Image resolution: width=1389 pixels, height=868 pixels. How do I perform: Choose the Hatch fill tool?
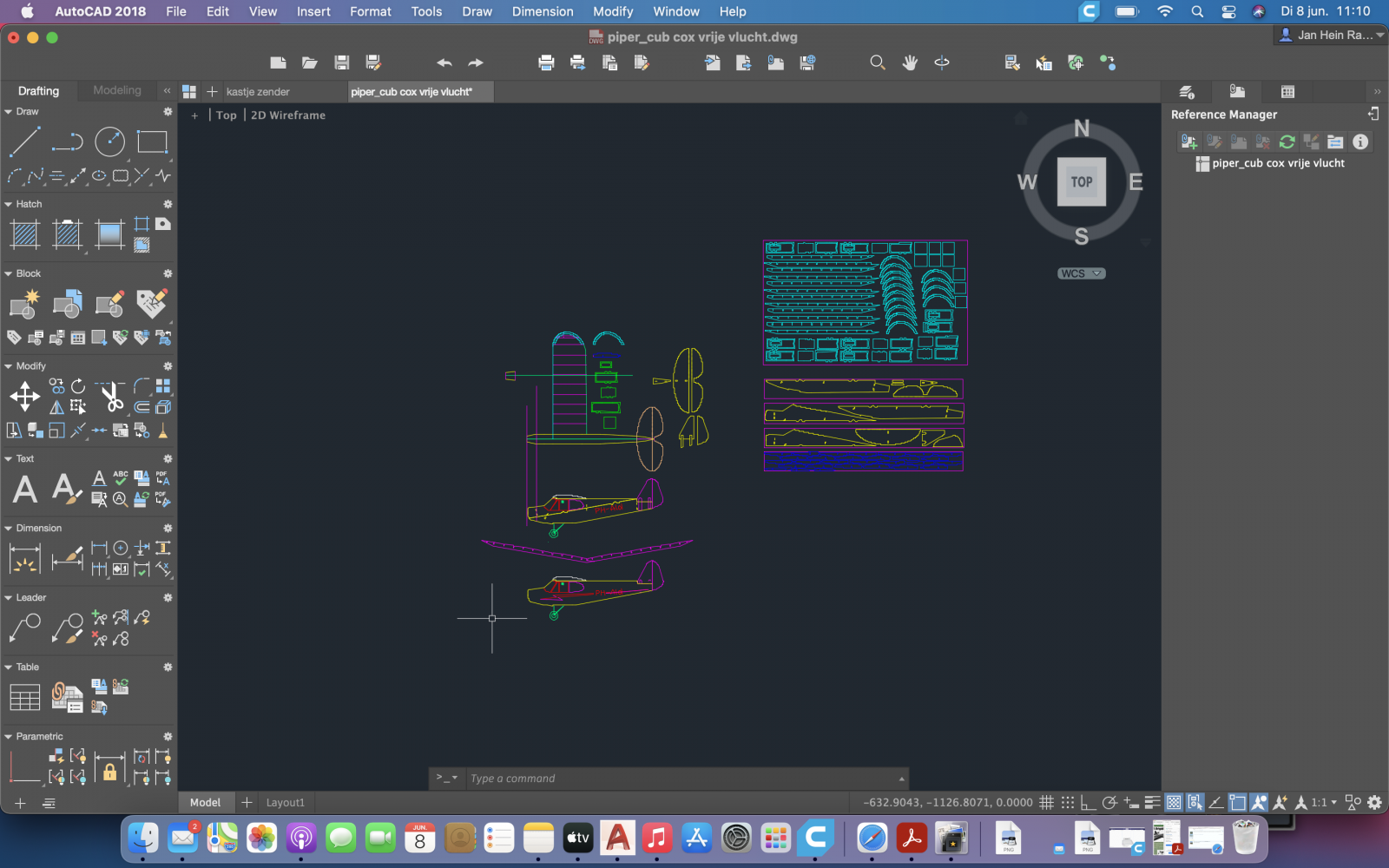(x=25, y=234)
